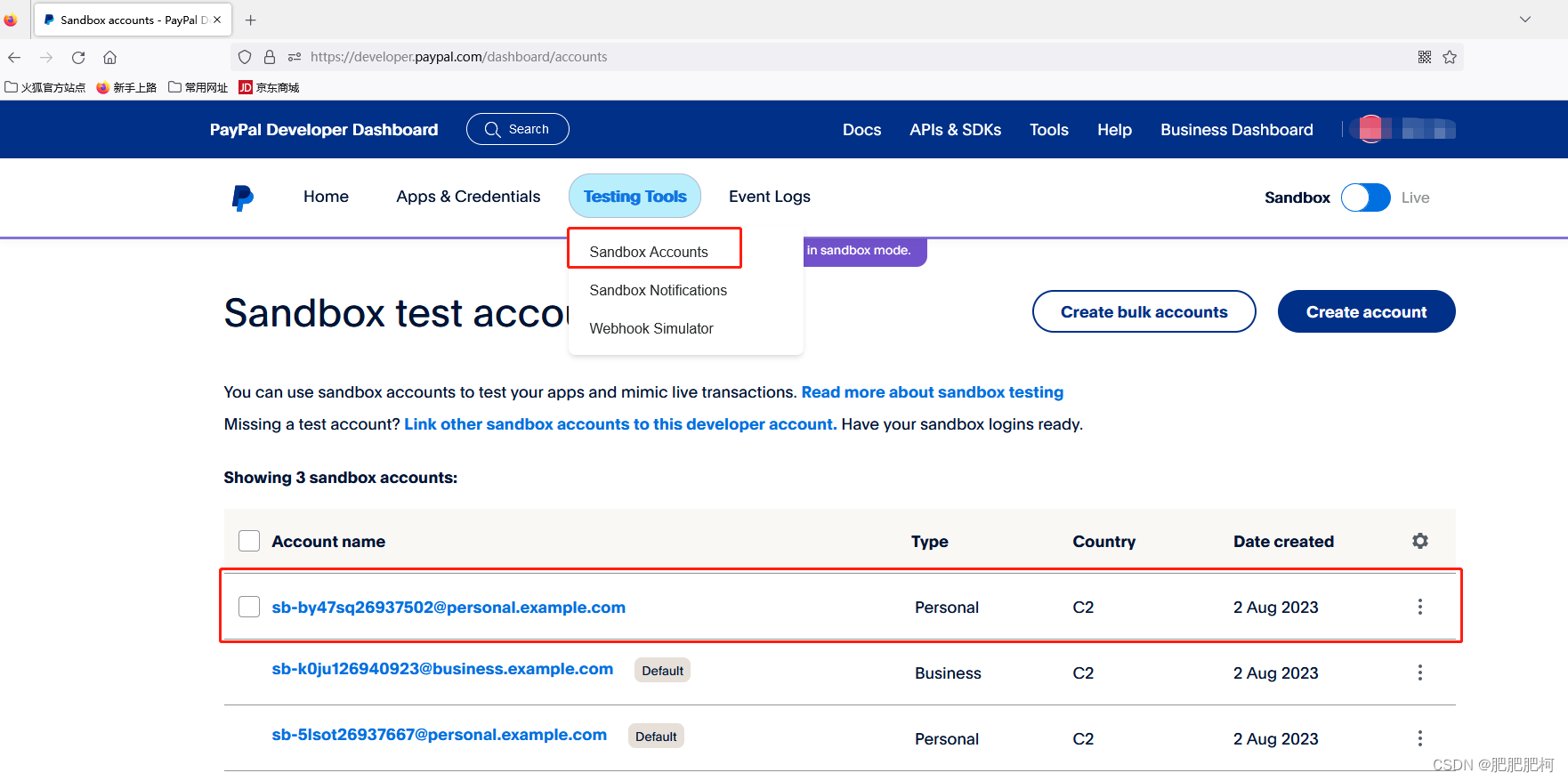This screenshot has height=781, width=1568.
Task: Select Sandbox Accounts from dropdown menu
Action: coord(649,252)
